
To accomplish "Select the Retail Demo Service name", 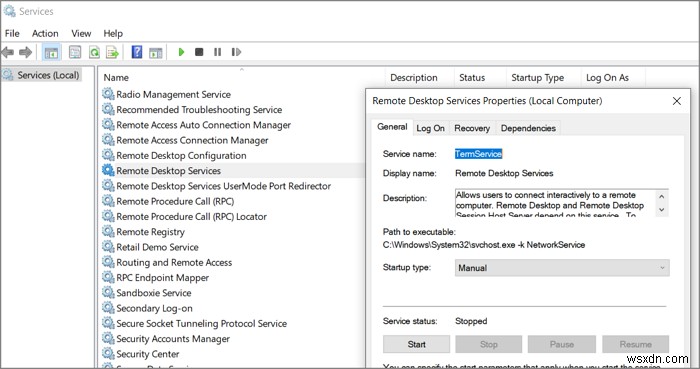I will click(157, 247).
